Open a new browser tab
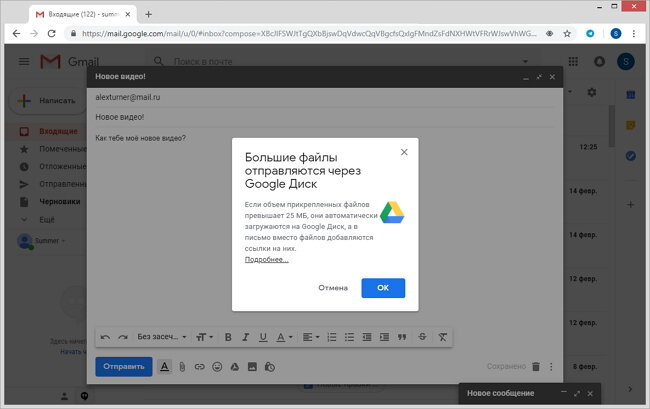The width and height of the screenshot is (650, 409). pos(148,15)
